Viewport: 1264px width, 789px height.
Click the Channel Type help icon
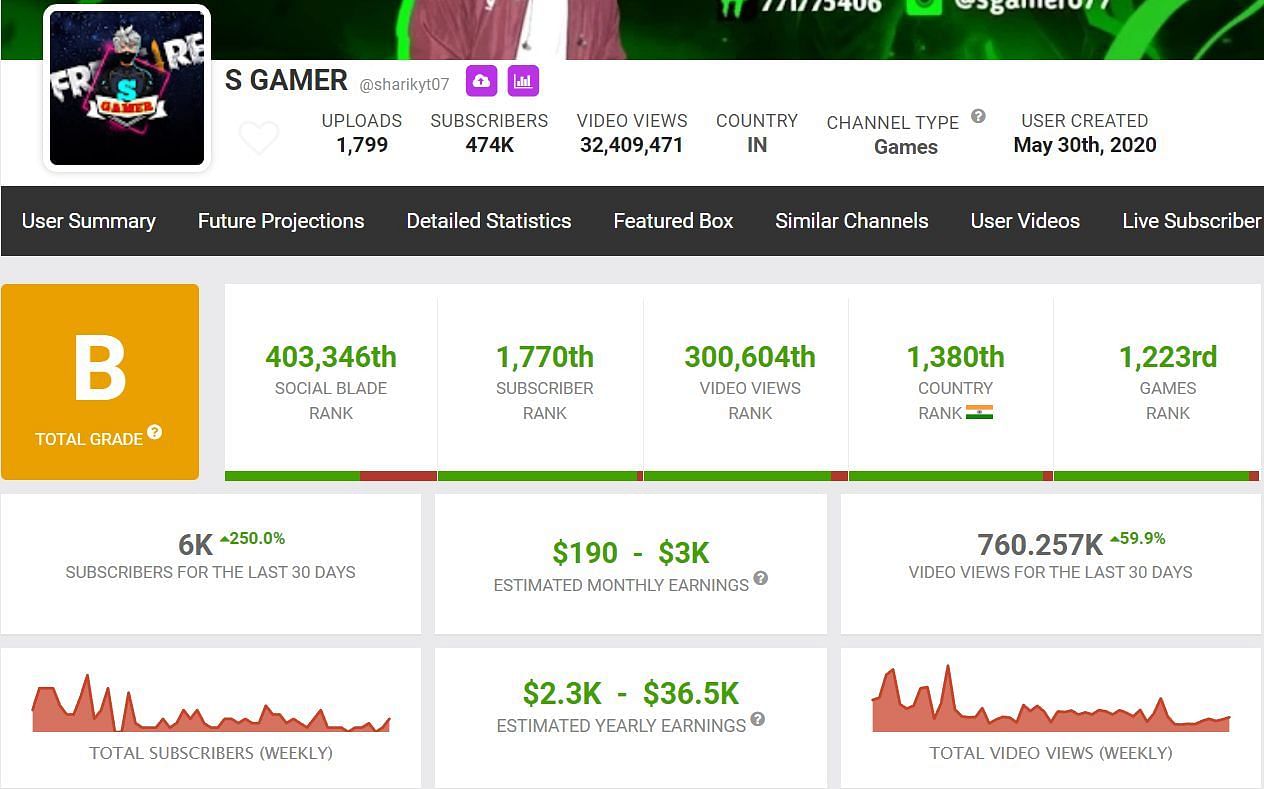978,116
